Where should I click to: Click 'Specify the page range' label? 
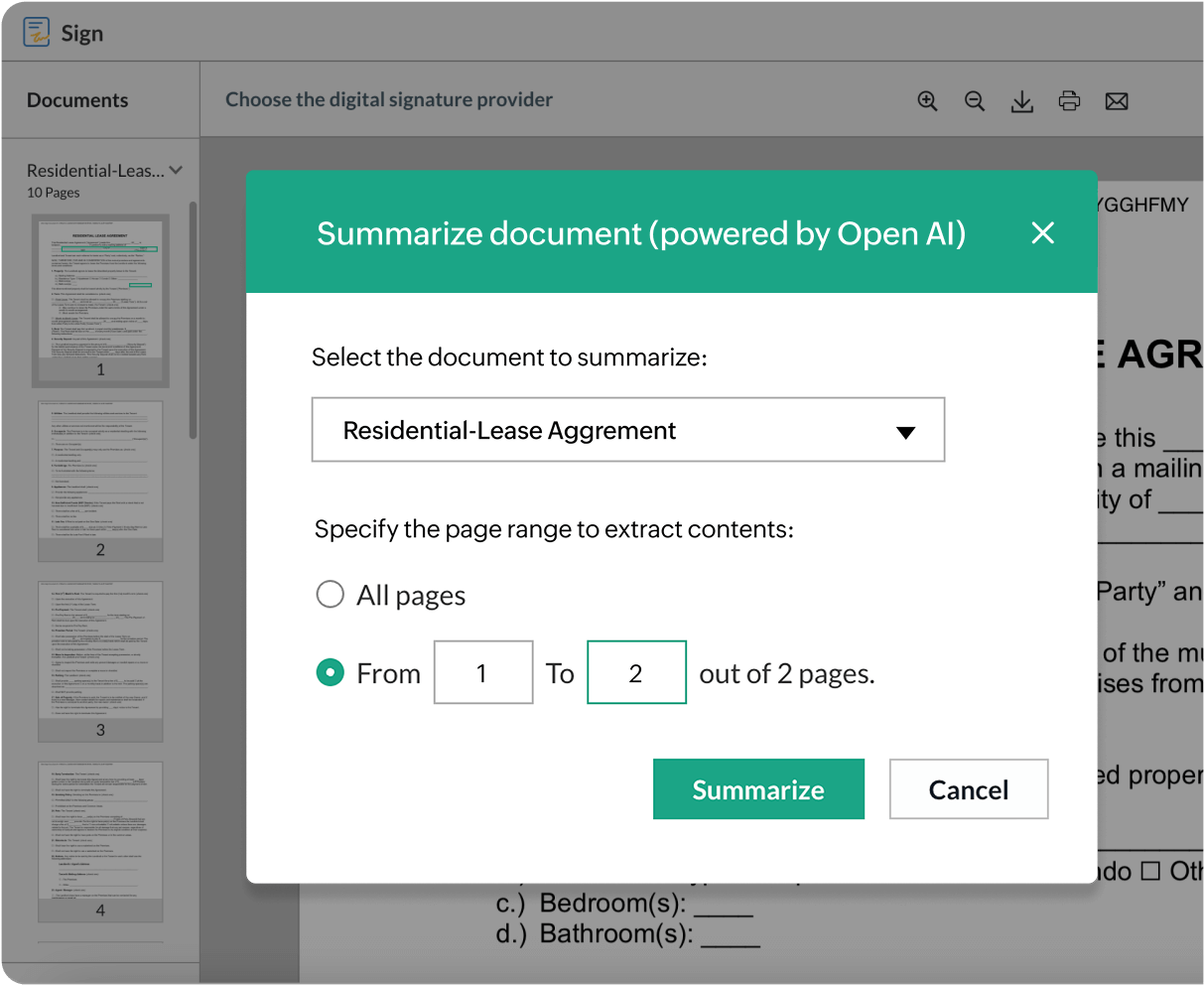pyautogui.click(x=554, y=529)
